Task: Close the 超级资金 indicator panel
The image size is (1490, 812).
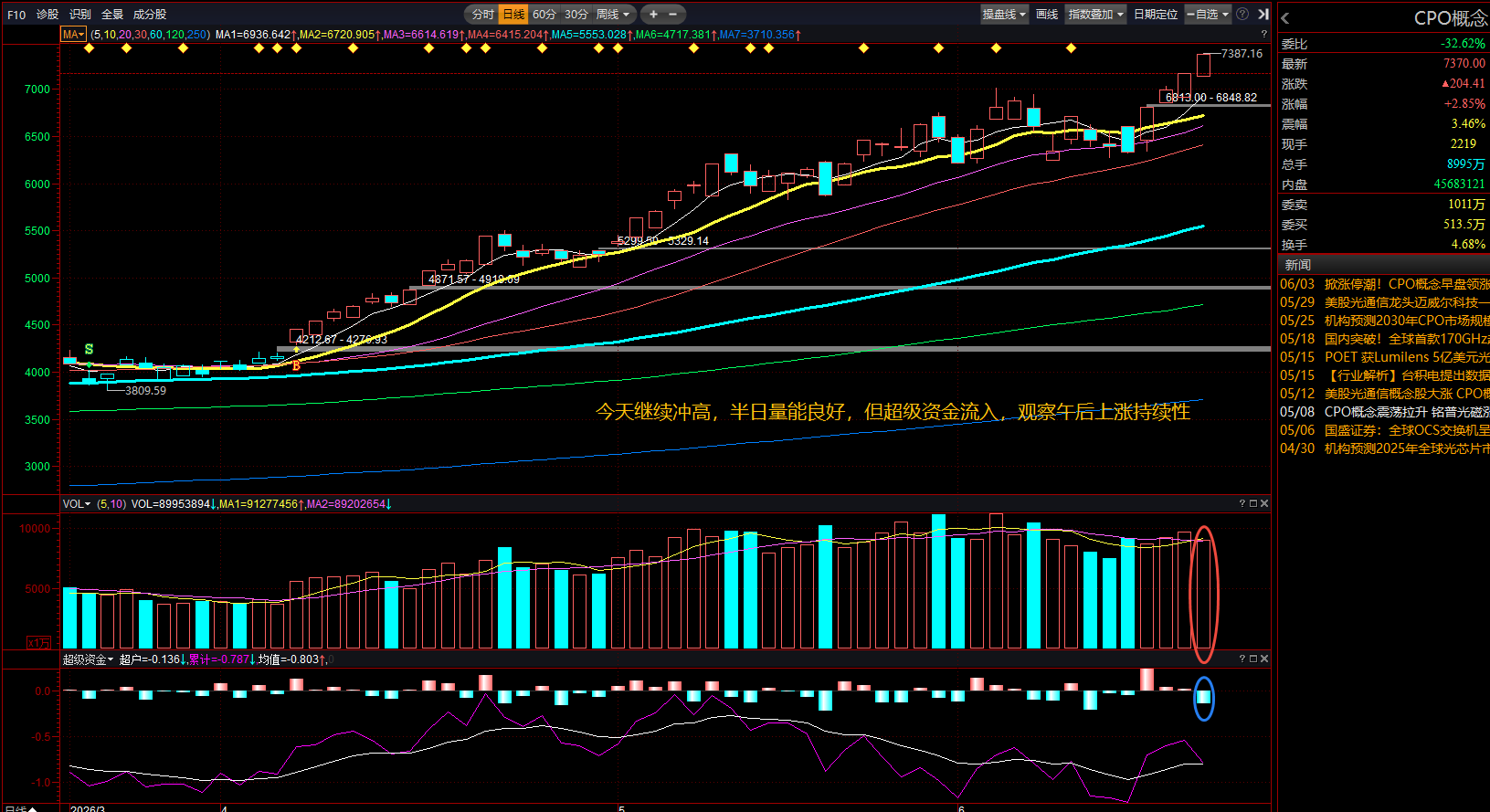Action: (x=1264, y=659)
